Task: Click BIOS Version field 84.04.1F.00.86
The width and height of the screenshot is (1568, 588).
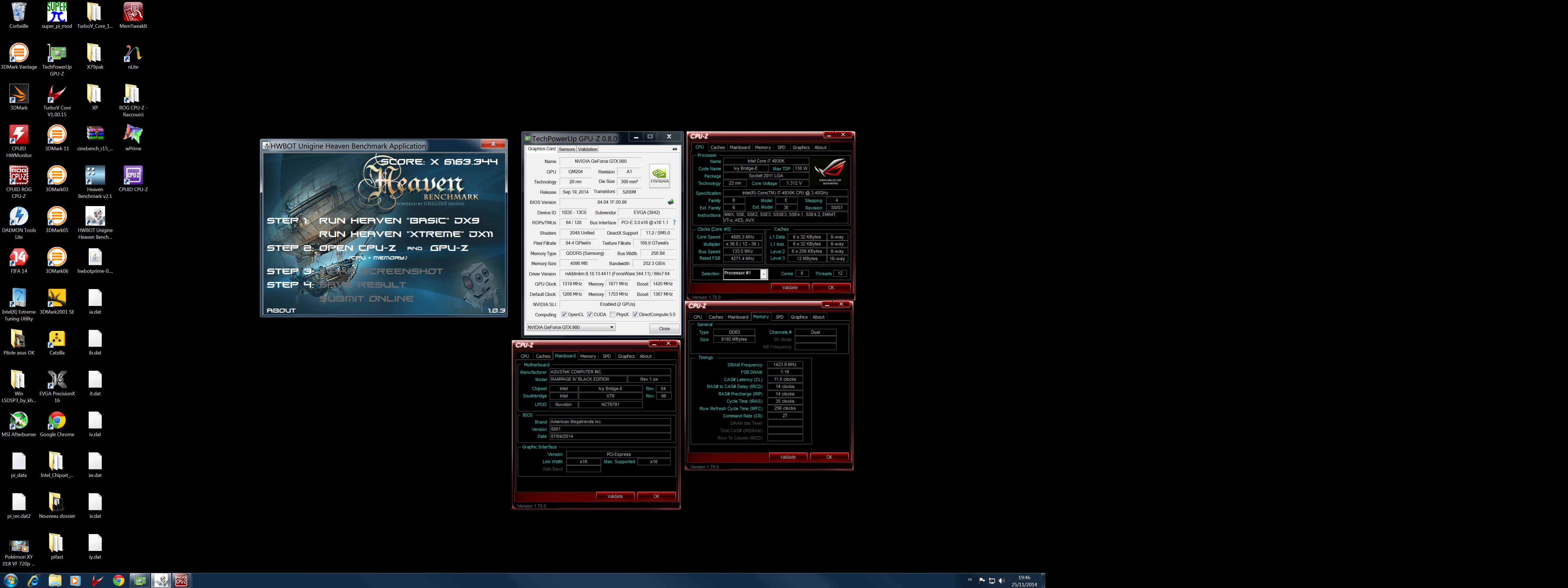Action: [612, 202]
